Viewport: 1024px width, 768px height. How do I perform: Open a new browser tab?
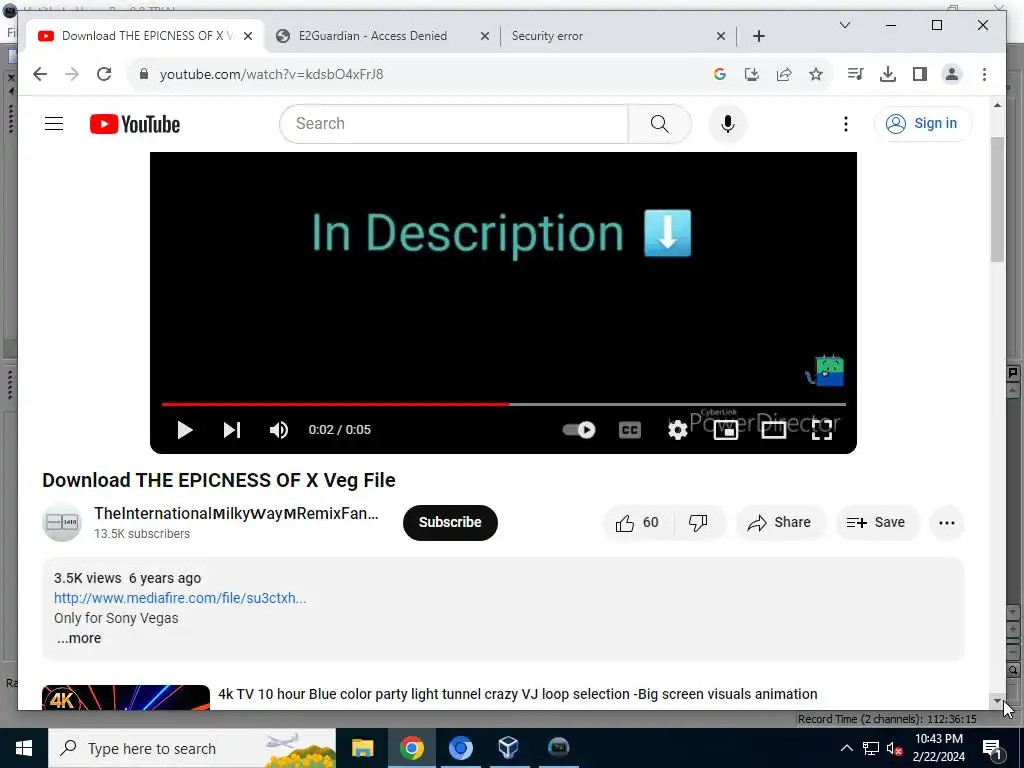point(758,36)
